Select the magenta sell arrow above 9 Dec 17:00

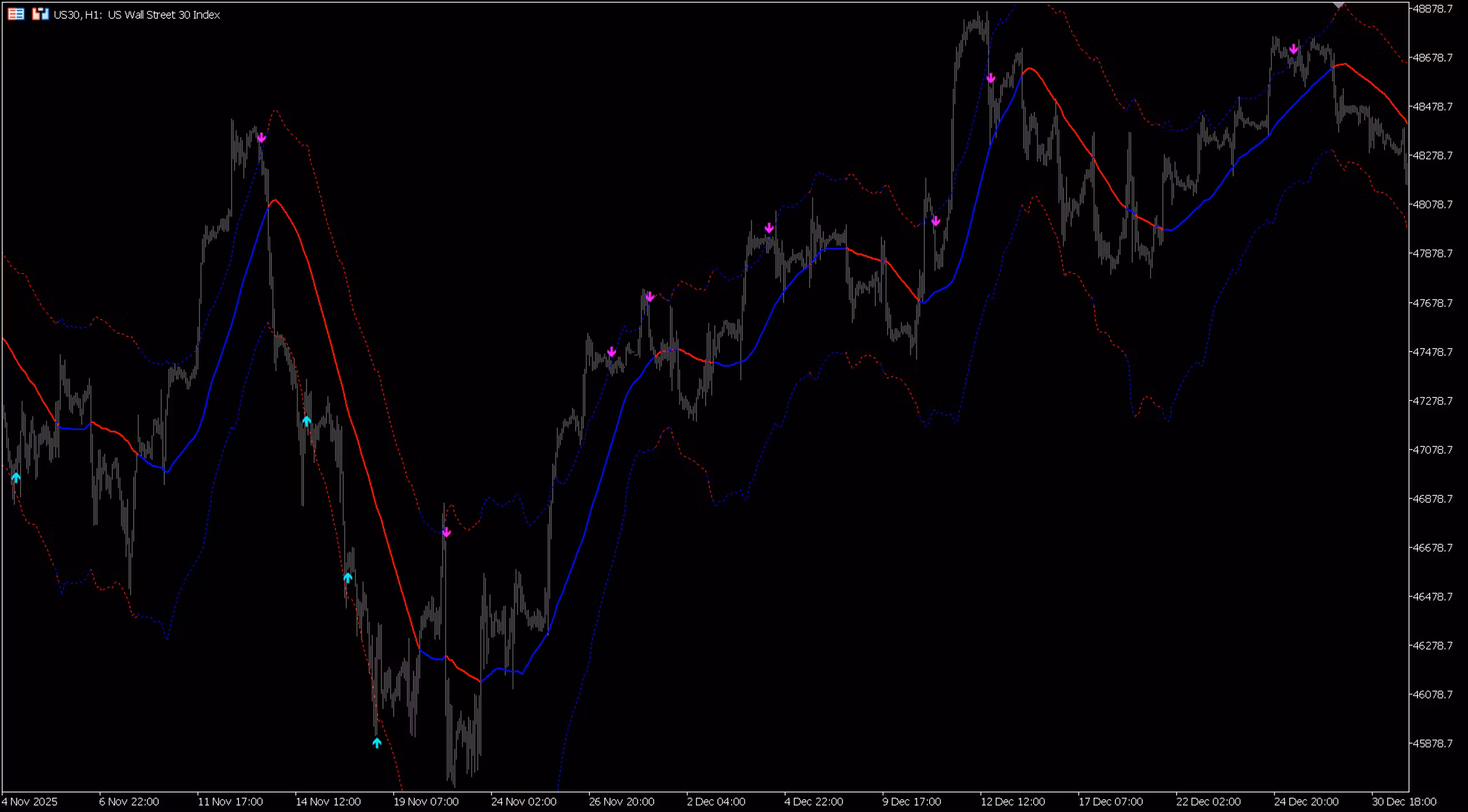[x=936, y=221]
